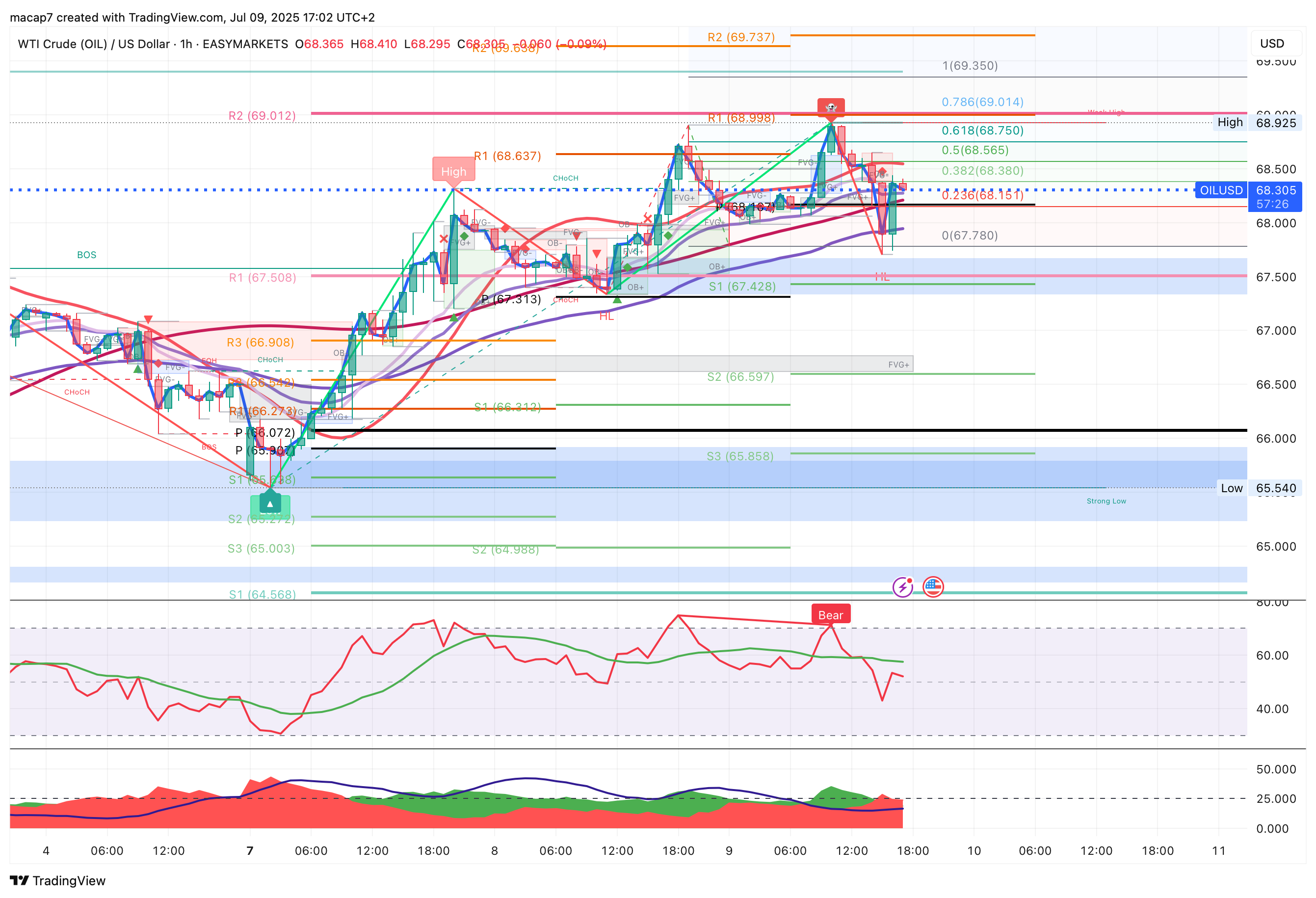The width and height of the screenshot is (1316, 898).
Task: Select the R2 (69.737) pivot label
Action: pos(740,37)
